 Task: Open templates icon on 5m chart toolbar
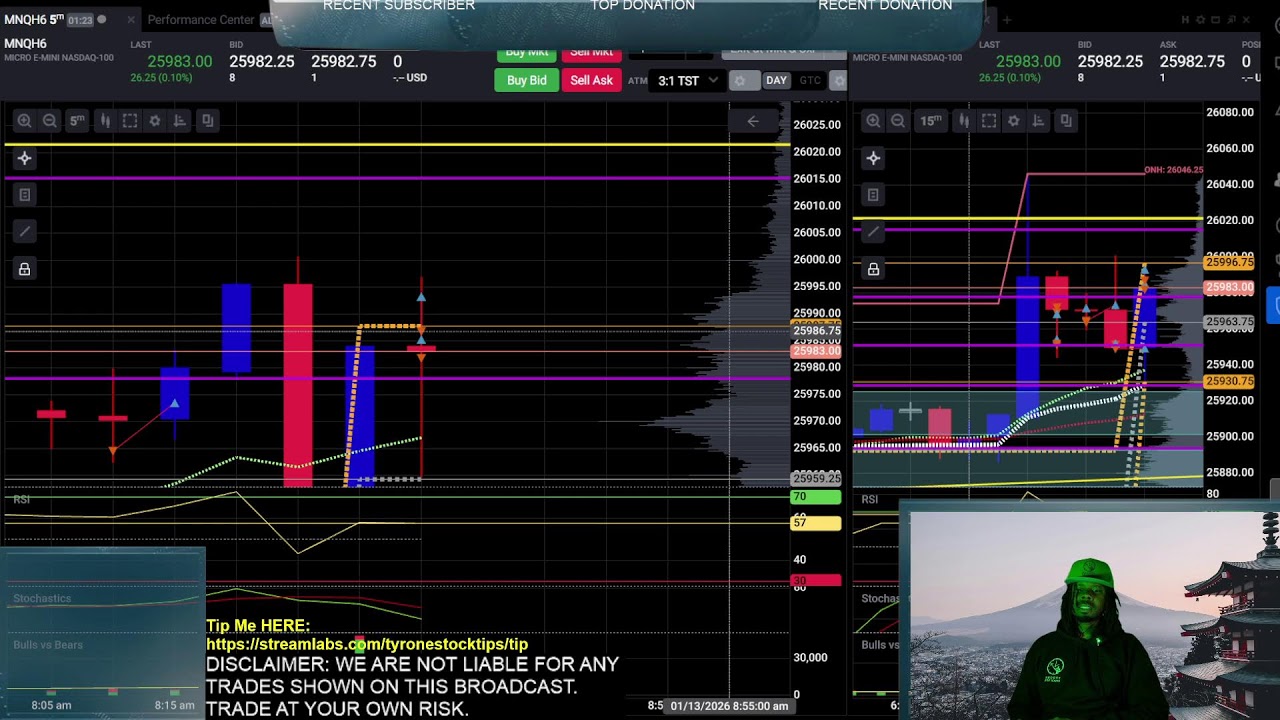207,120
